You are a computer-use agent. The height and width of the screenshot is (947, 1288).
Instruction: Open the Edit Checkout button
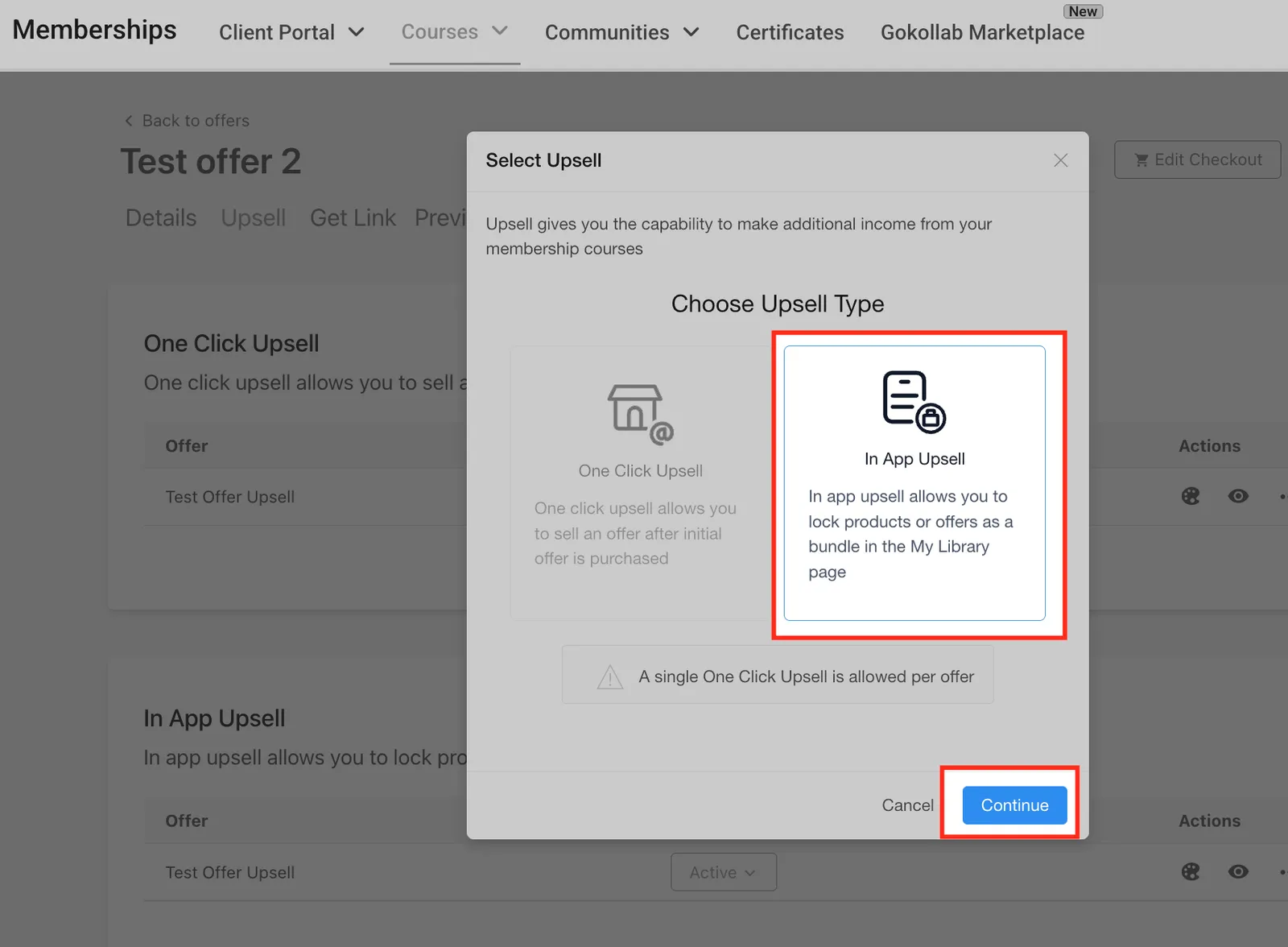click(x=1197, y=159)
